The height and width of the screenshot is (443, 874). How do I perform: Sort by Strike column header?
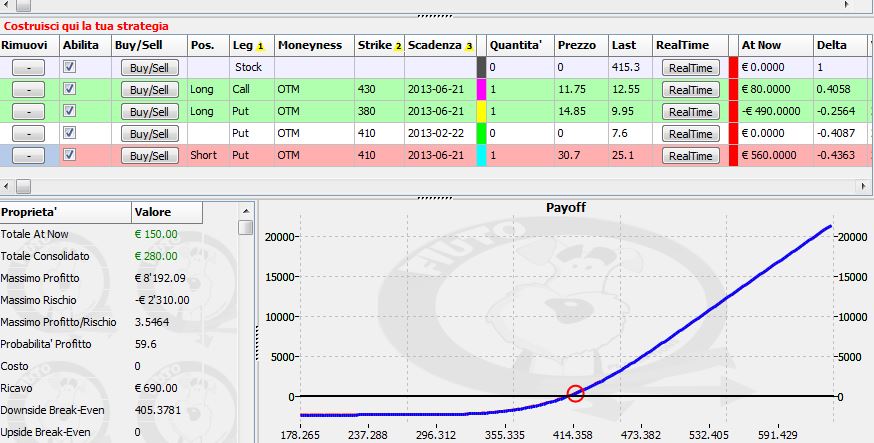click(379, 45)
